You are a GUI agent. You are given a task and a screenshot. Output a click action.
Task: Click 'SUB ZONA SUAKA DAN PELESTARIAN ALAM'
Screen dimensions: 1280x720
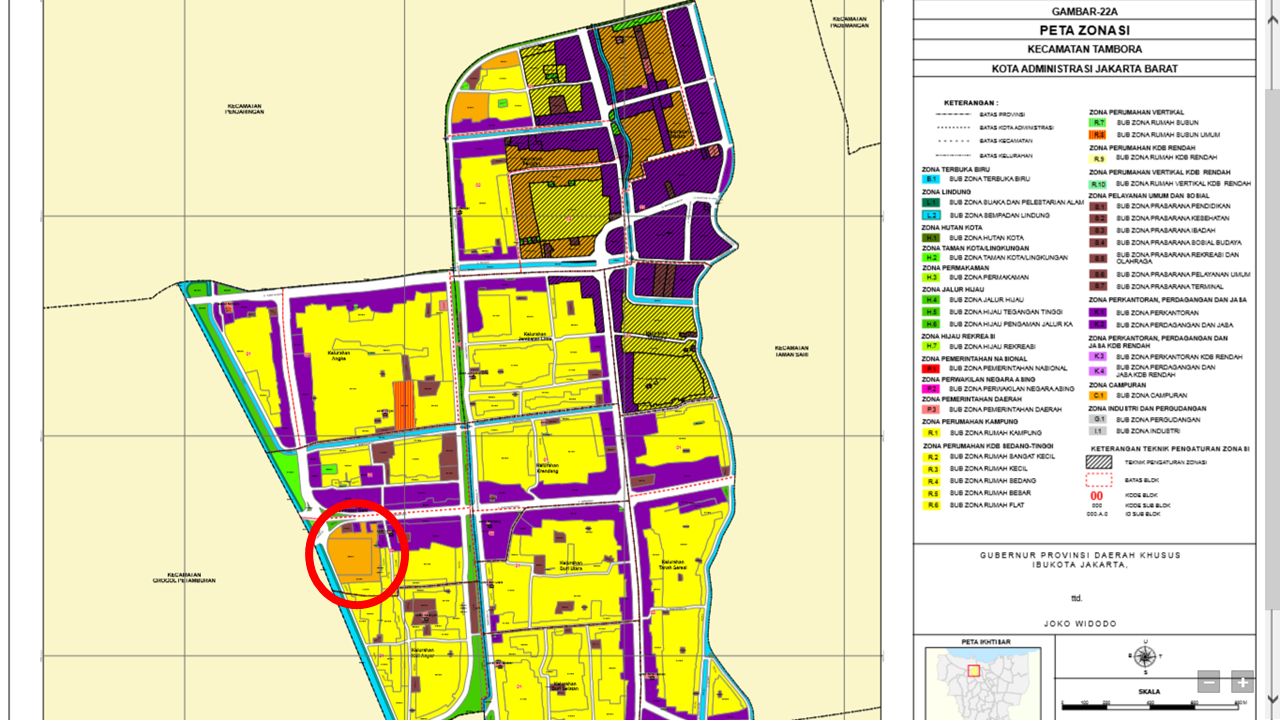(x=1017, y=203)
